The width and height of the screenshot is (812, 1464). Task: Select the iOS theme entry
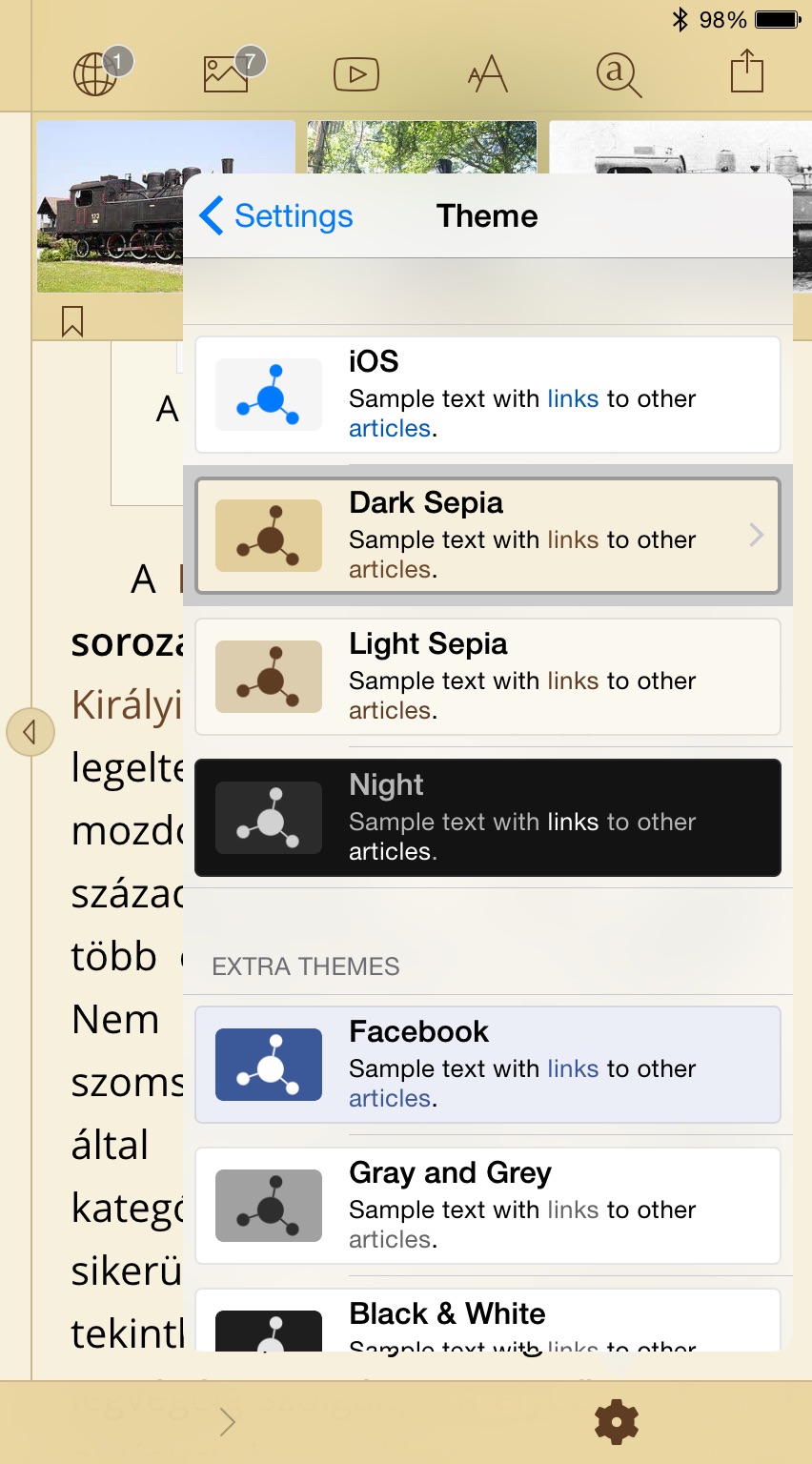click(487, 395)
